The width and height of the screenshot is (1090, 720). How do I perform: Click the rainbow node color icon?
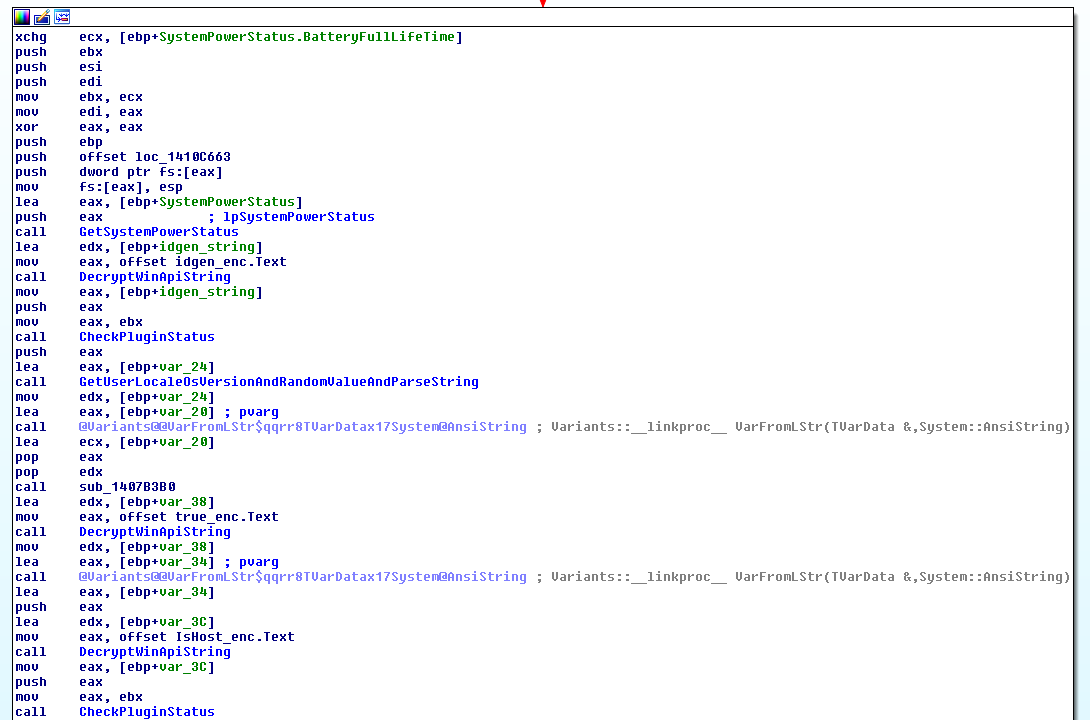click(22, 17)
